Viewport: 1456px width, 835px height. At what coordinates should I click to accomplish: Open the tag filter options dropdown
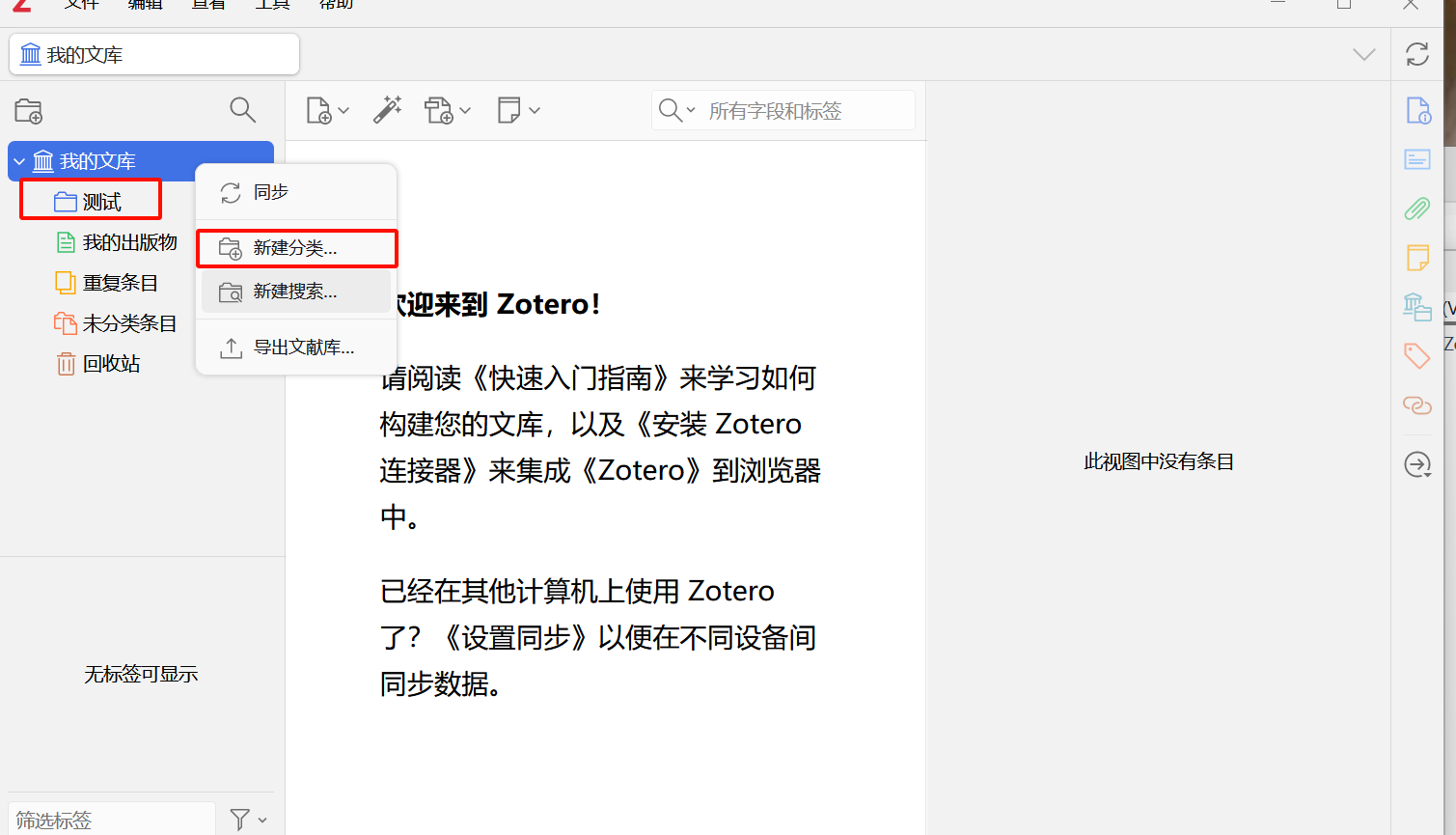tap(248, 820)
